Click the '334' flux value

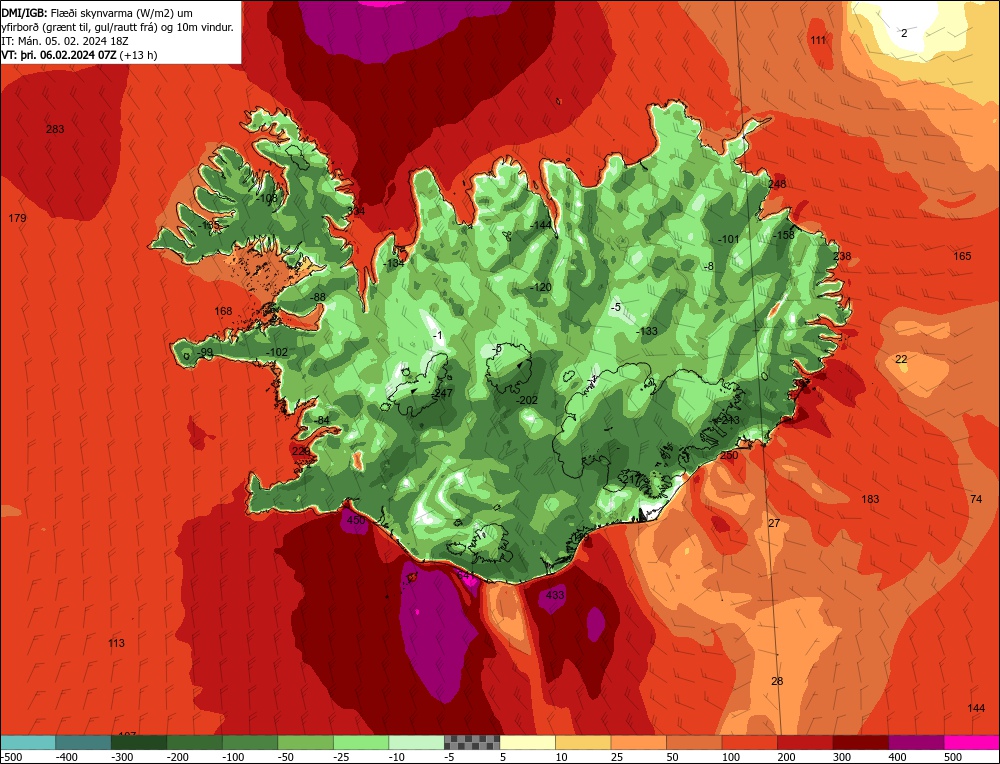[356, 211]
